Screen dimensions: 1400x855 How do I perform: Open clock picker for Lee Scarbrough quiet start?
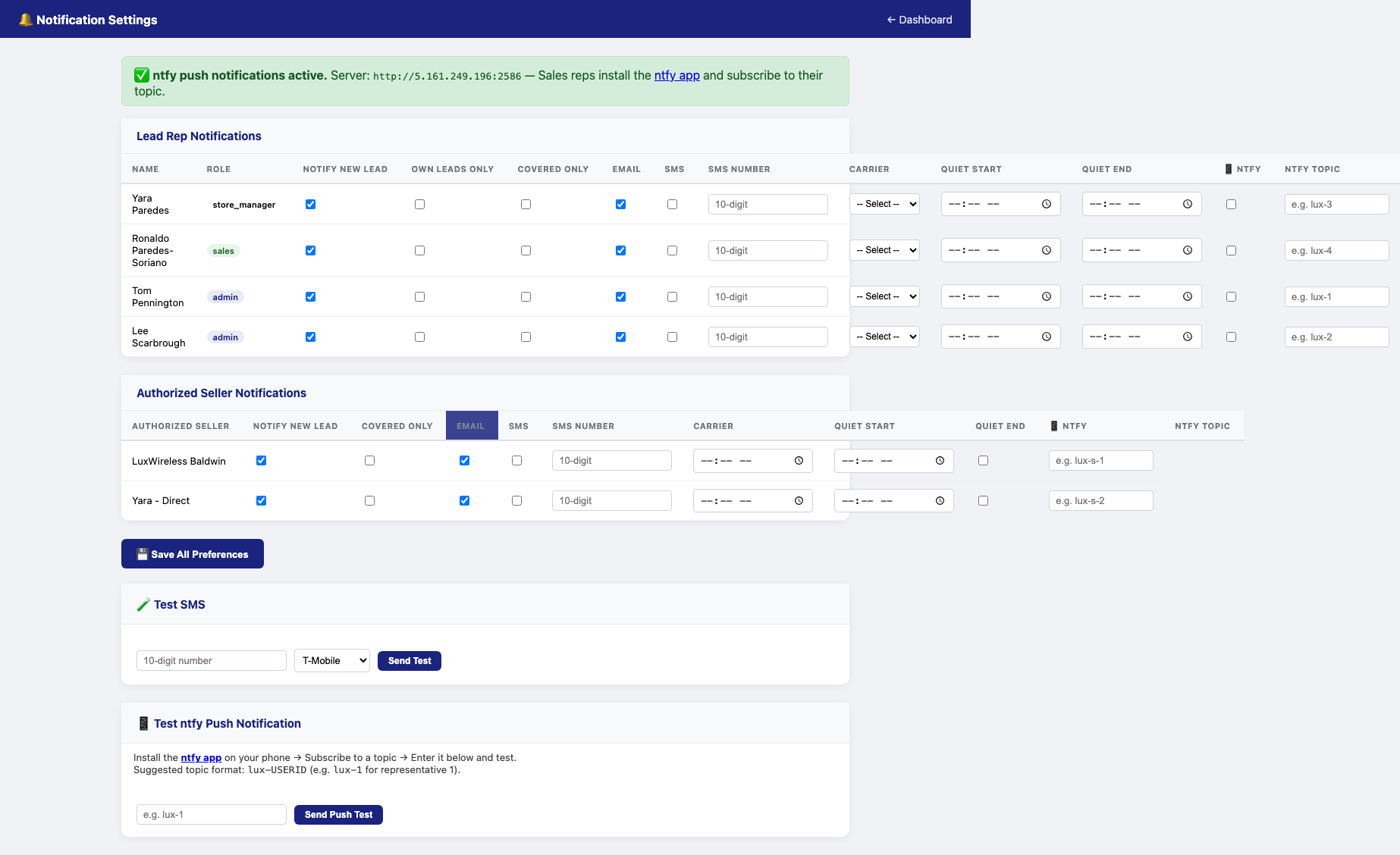point(1047,337)
